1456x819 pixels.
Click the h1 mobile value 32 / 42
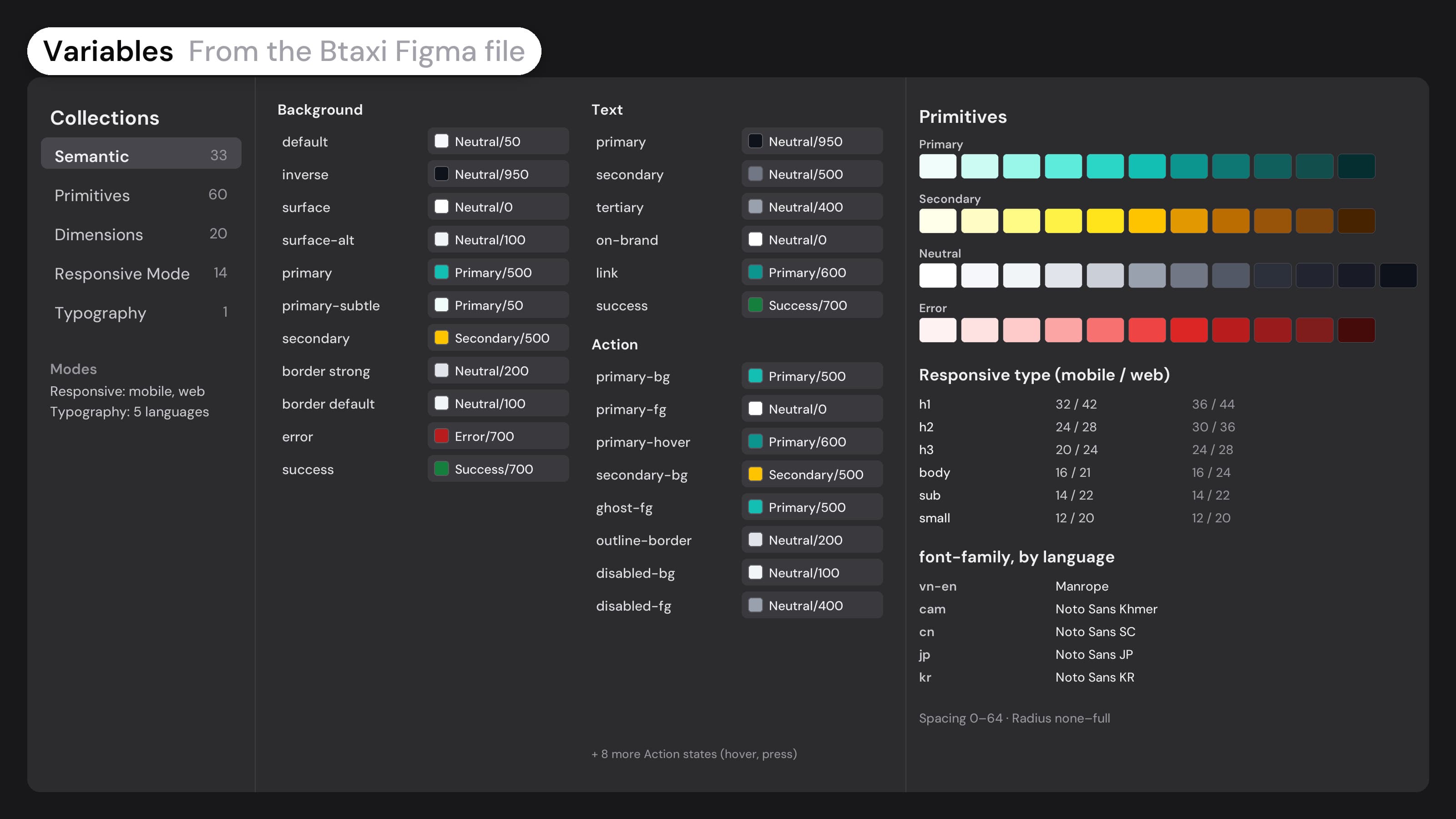pos(1076,404)
